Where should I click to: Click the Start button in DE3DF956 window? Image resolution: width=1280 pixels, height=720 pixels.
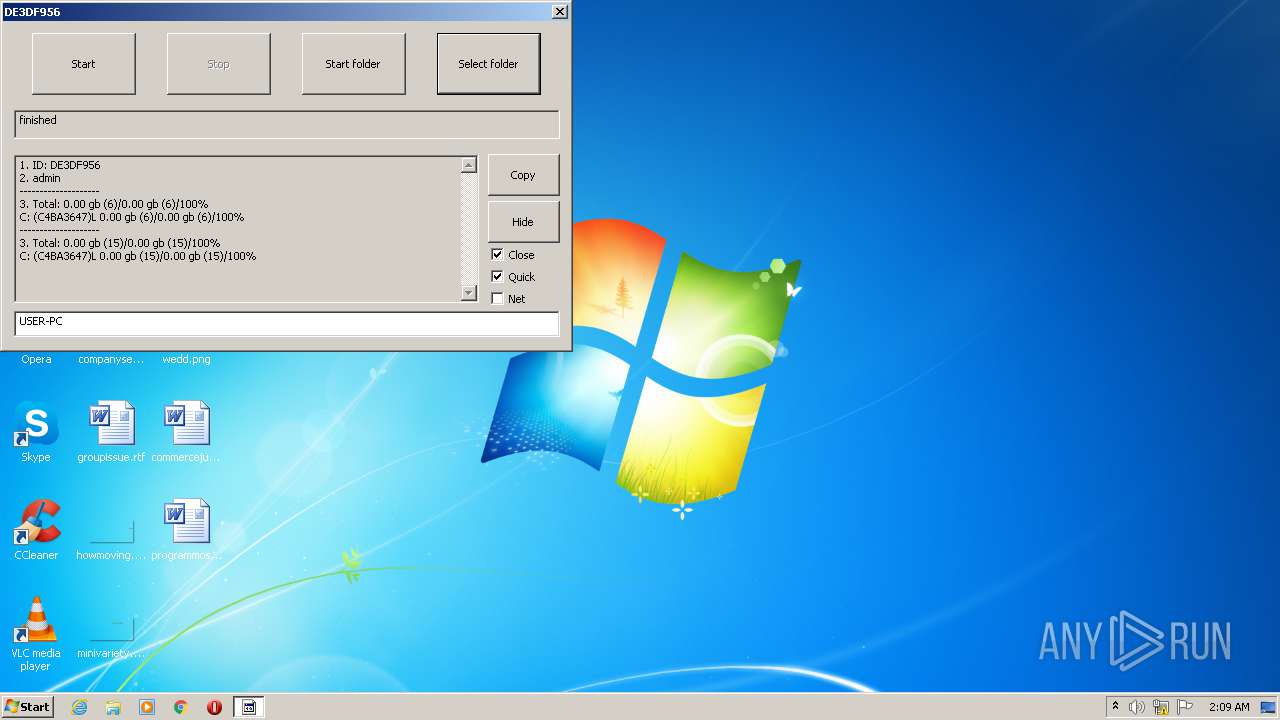click(84, 64)
